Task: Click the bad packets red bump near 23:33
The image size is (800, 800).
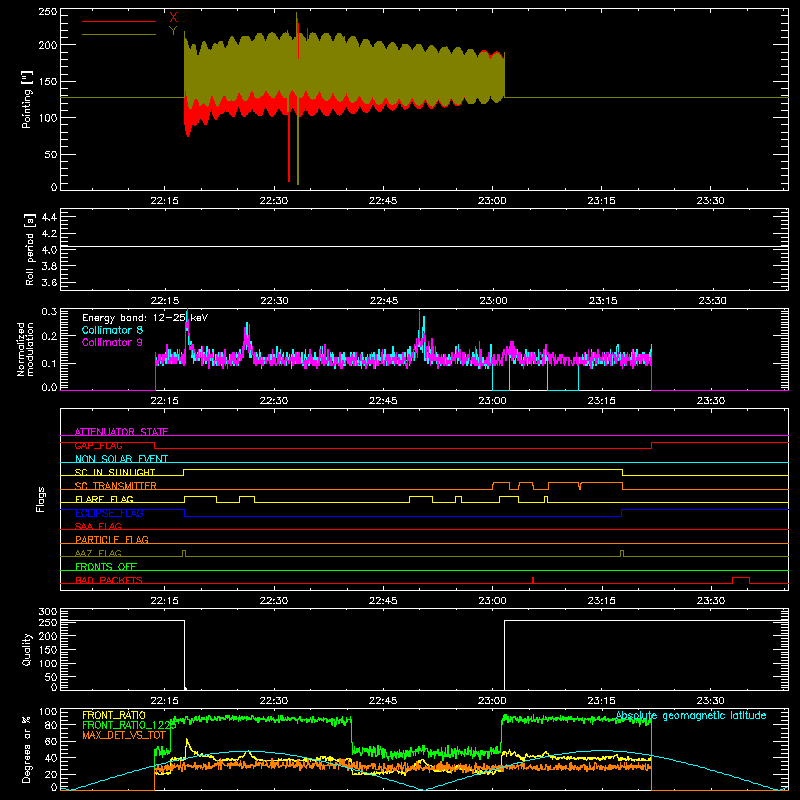Action: point(741,580)
